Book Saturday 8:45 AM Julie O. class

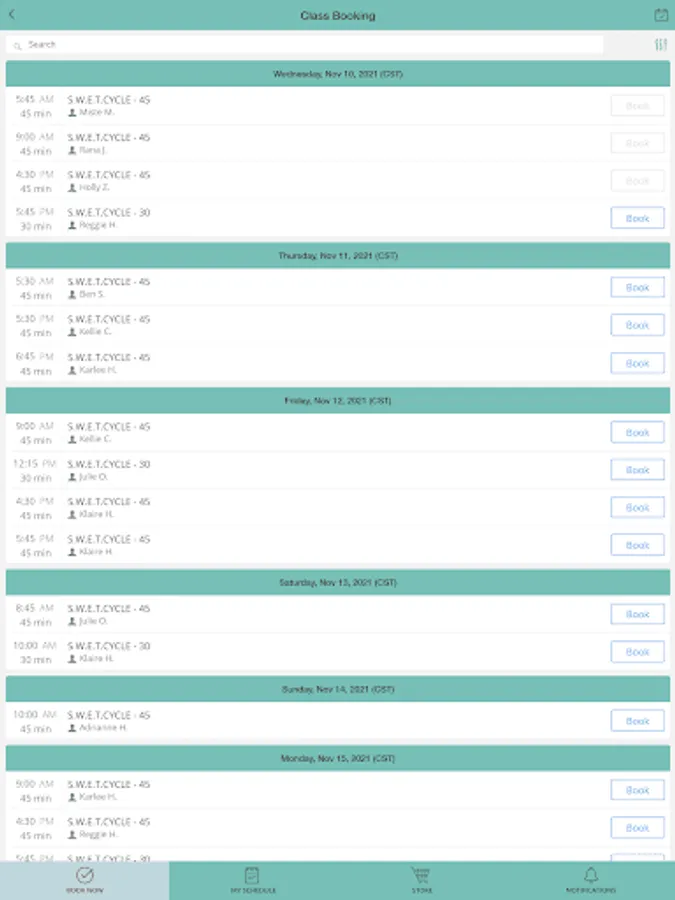(x=637, y=615)
